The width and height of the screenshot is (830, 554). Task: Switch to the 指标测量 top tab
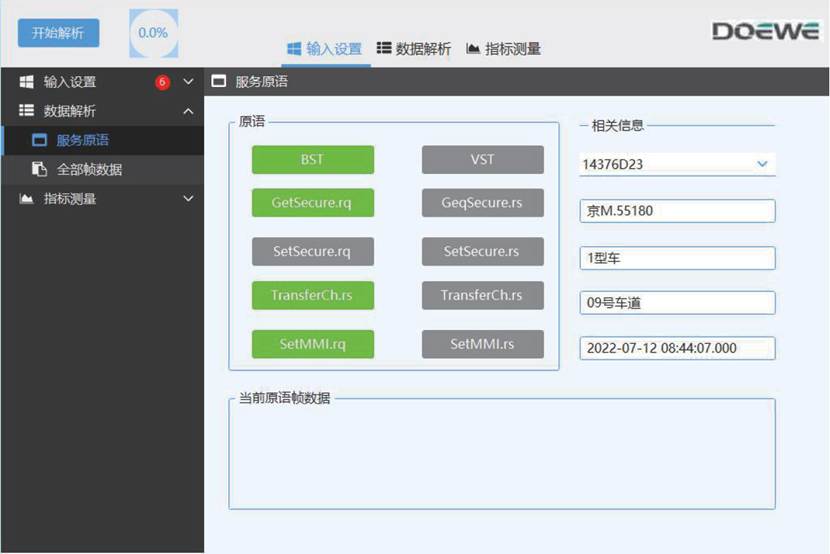pos(503,48)
